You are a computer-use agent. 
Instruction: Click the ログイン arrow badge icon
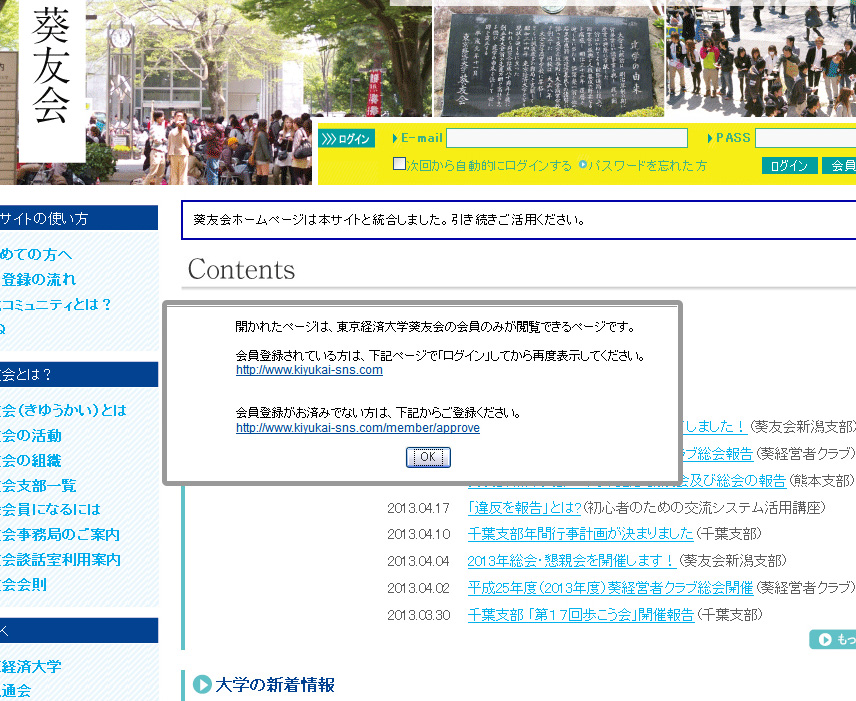pyautogui.click(x=347, y=139)
